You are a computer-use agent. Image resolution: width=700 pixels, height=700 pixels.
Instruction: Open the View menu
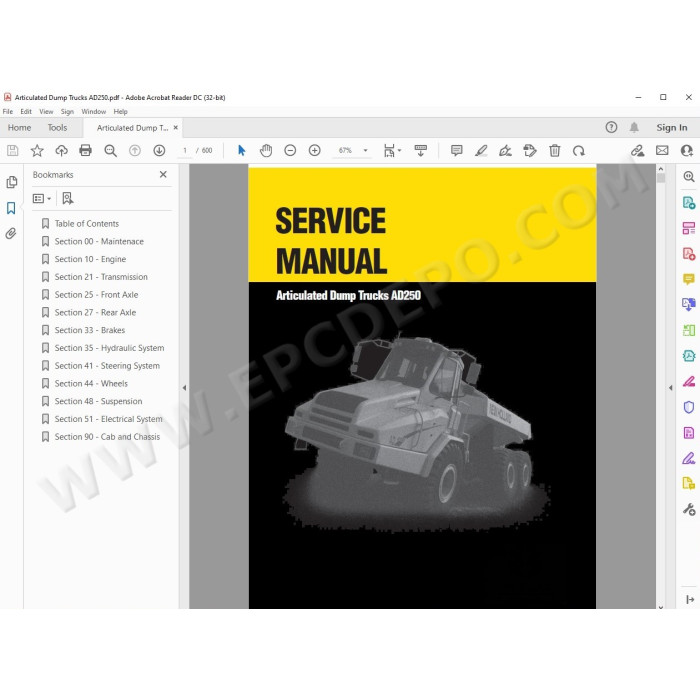[46, 112]
